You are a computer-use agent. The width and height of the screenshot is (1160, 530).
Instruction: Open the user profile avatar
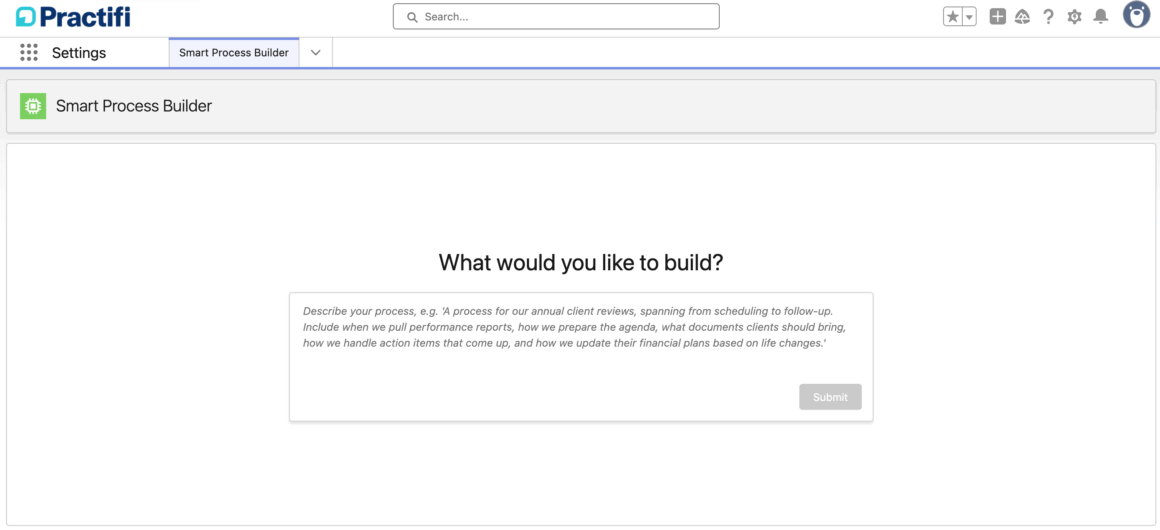click(x=1136, y=15)
